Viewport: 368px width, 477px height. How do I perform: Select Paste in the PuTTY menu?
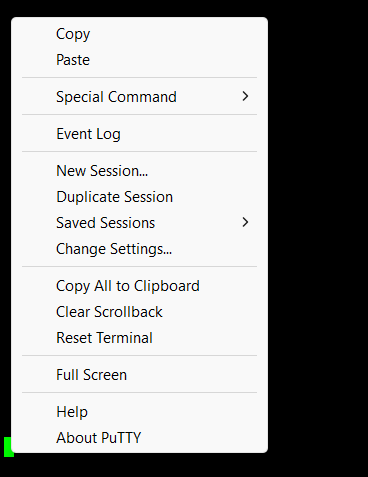(139, 60)
